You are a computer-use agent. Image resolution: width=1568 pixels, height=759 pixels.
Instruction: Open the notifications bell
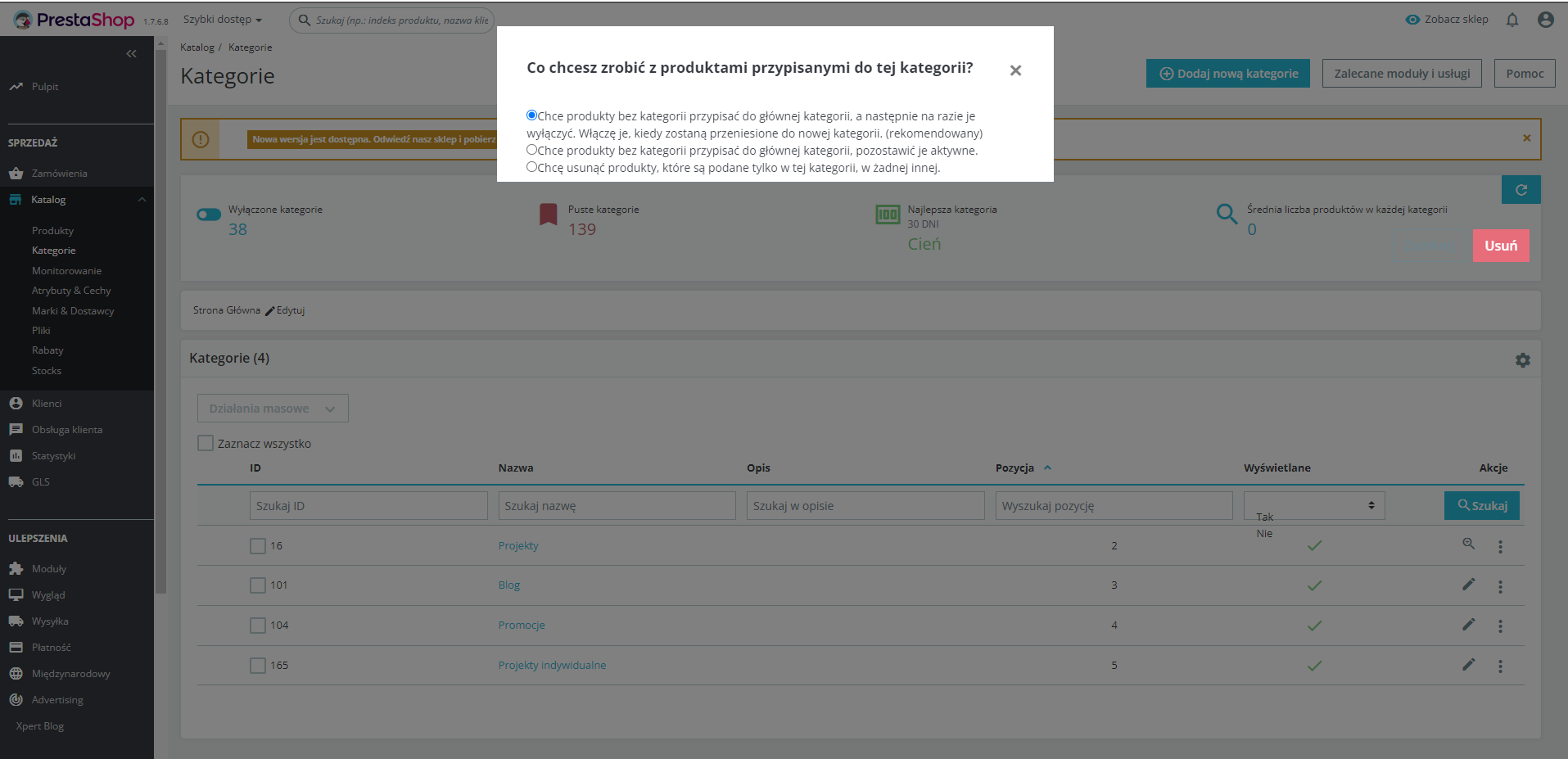click(x=1512, y=20)
